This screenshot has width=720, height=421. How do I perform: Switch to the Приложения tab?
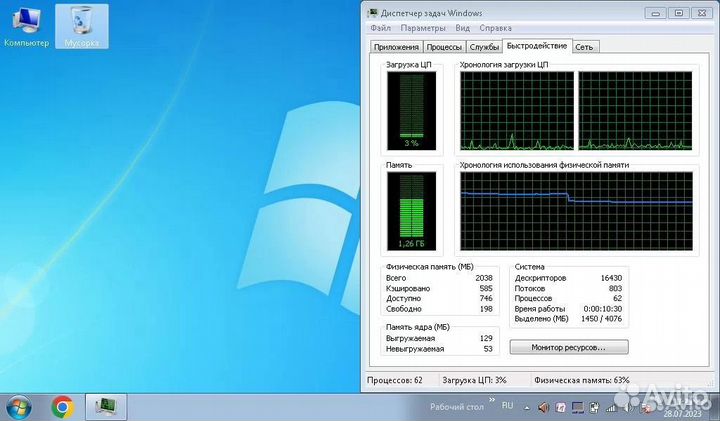(x=396, y=47)
